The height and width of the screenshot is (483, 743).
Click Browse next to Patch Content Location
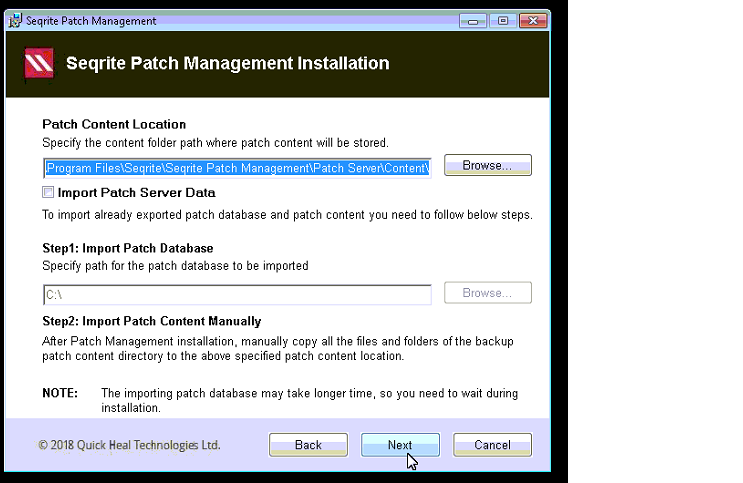[x=488, y=165]
